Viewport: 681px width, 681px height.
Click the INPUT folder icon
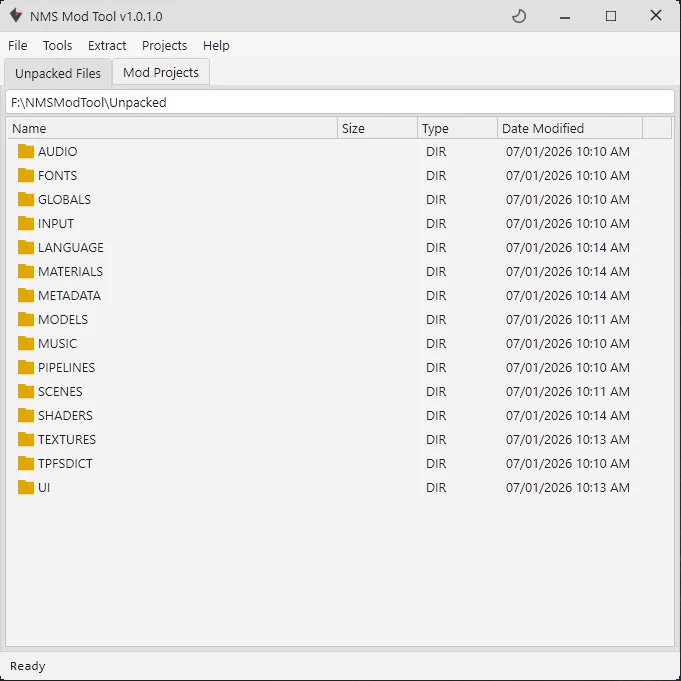26,223
